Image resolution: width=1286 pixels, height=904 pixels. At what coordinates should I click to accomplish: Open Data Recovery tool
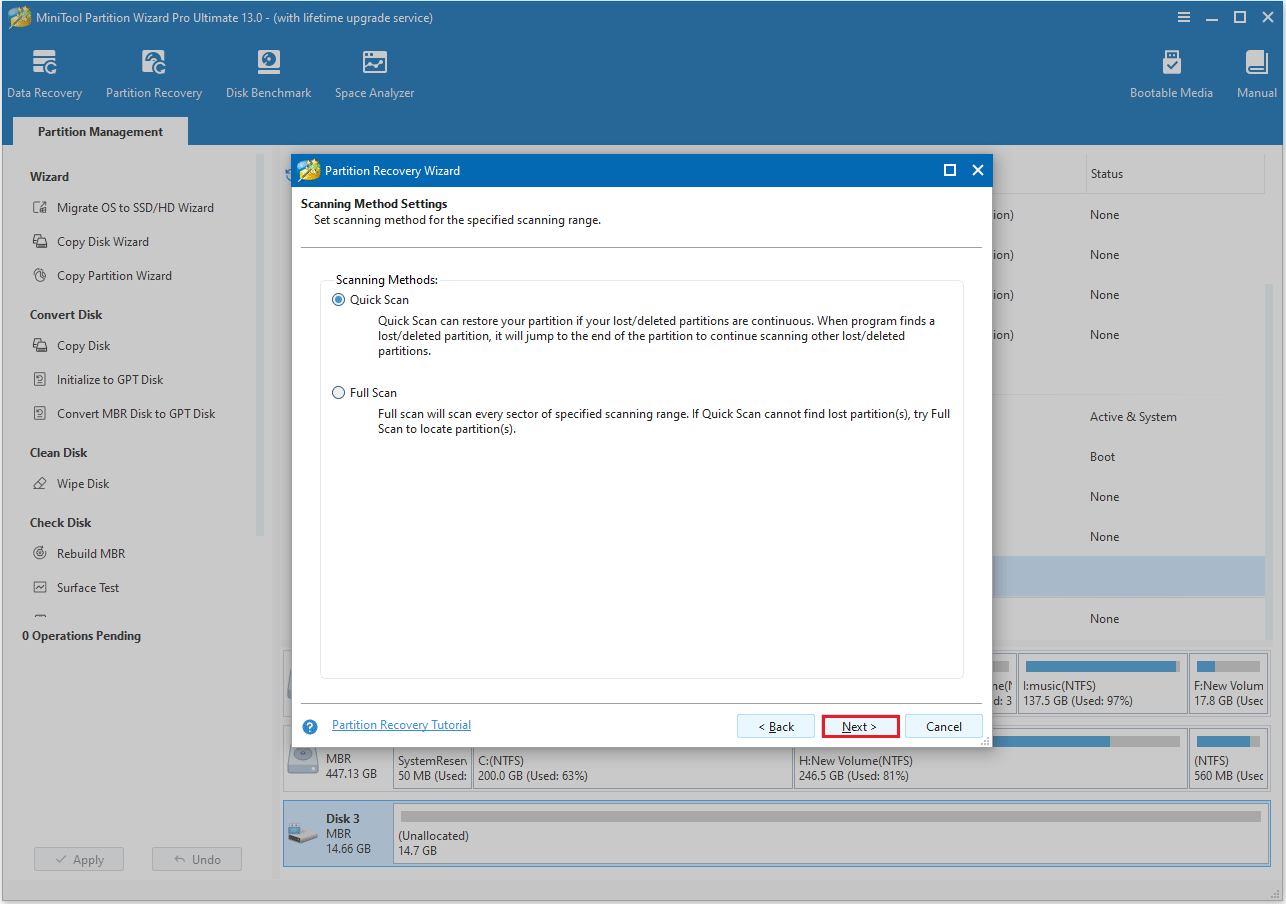coord(44,74)
